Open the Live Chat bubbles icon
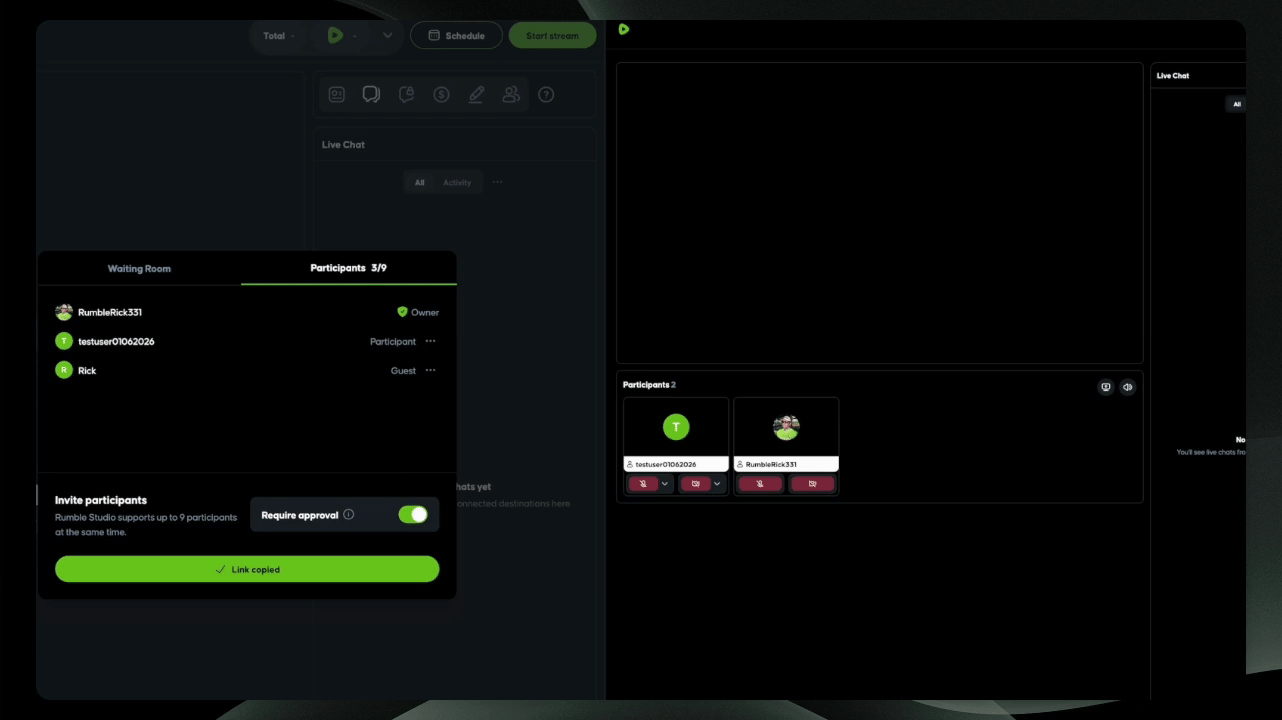Image resolution: width=1282 pixels, height=720 pixels. point(371,95)
